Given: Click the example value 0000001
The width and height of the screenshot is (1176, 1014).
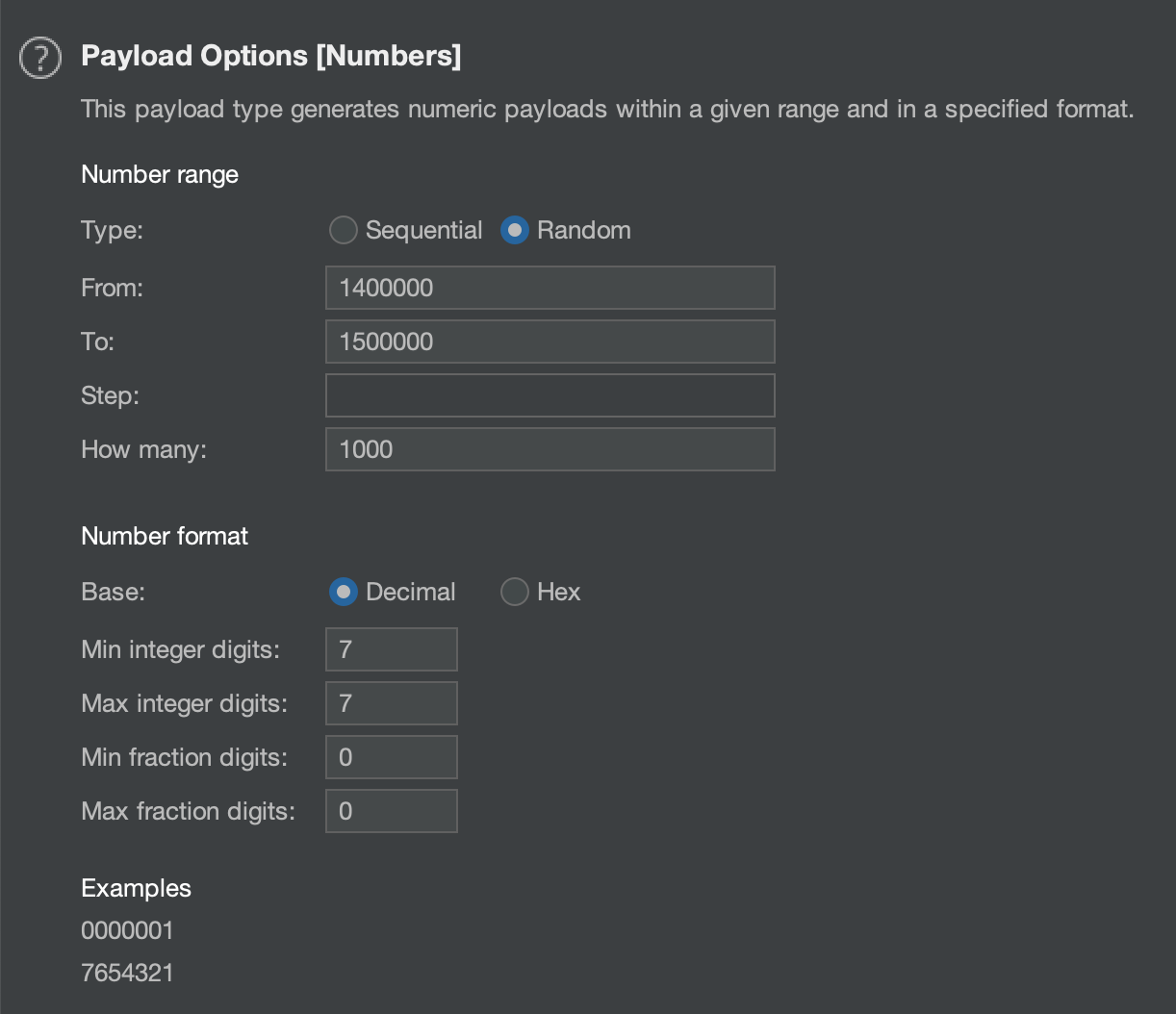Looking at the screenshot, I should tap(127, 930).
